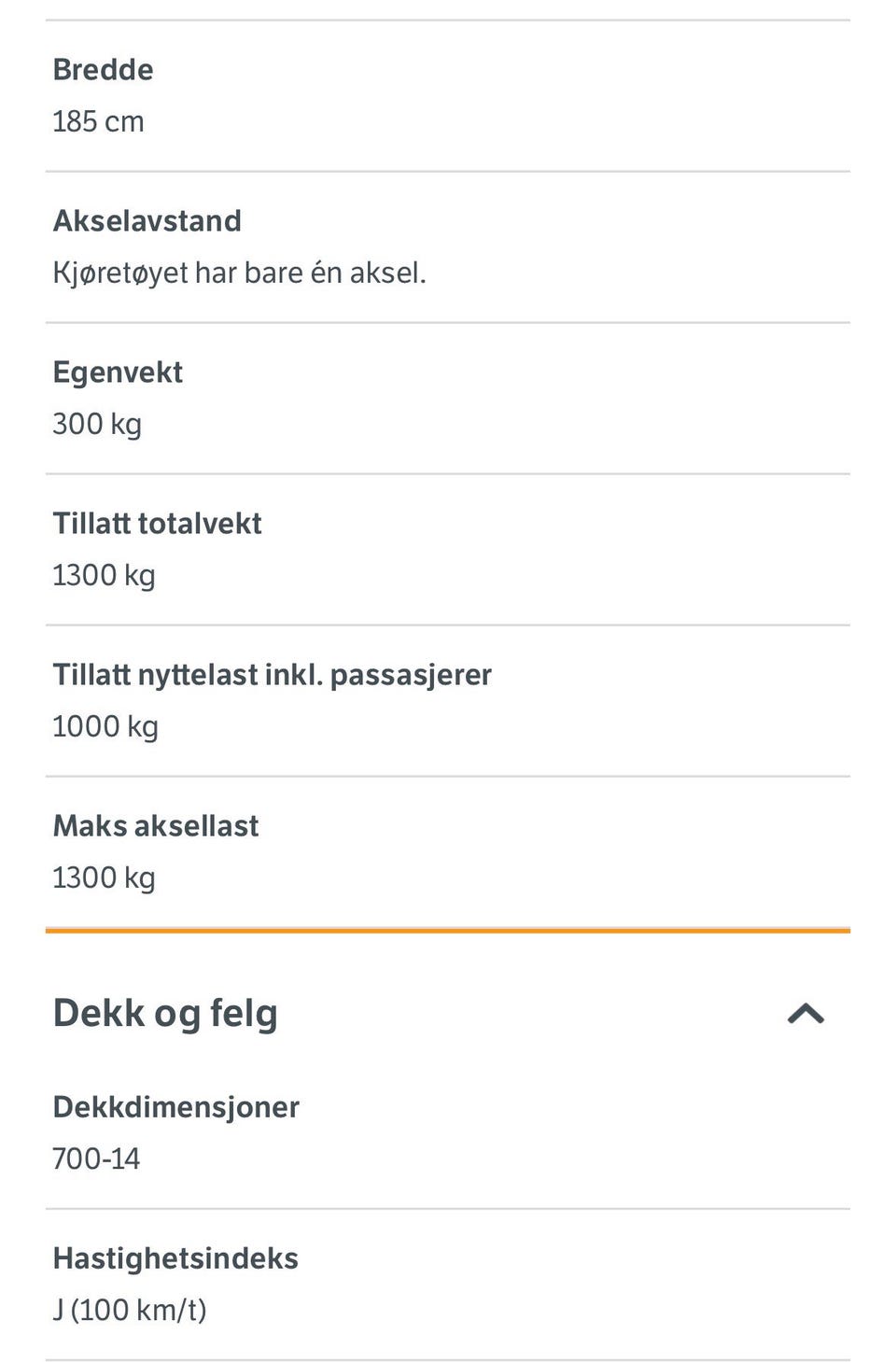Click the text Kjøretøyet har bare én aksel
The width and height of the screenshot is (896, 1362).
point(239,274)
